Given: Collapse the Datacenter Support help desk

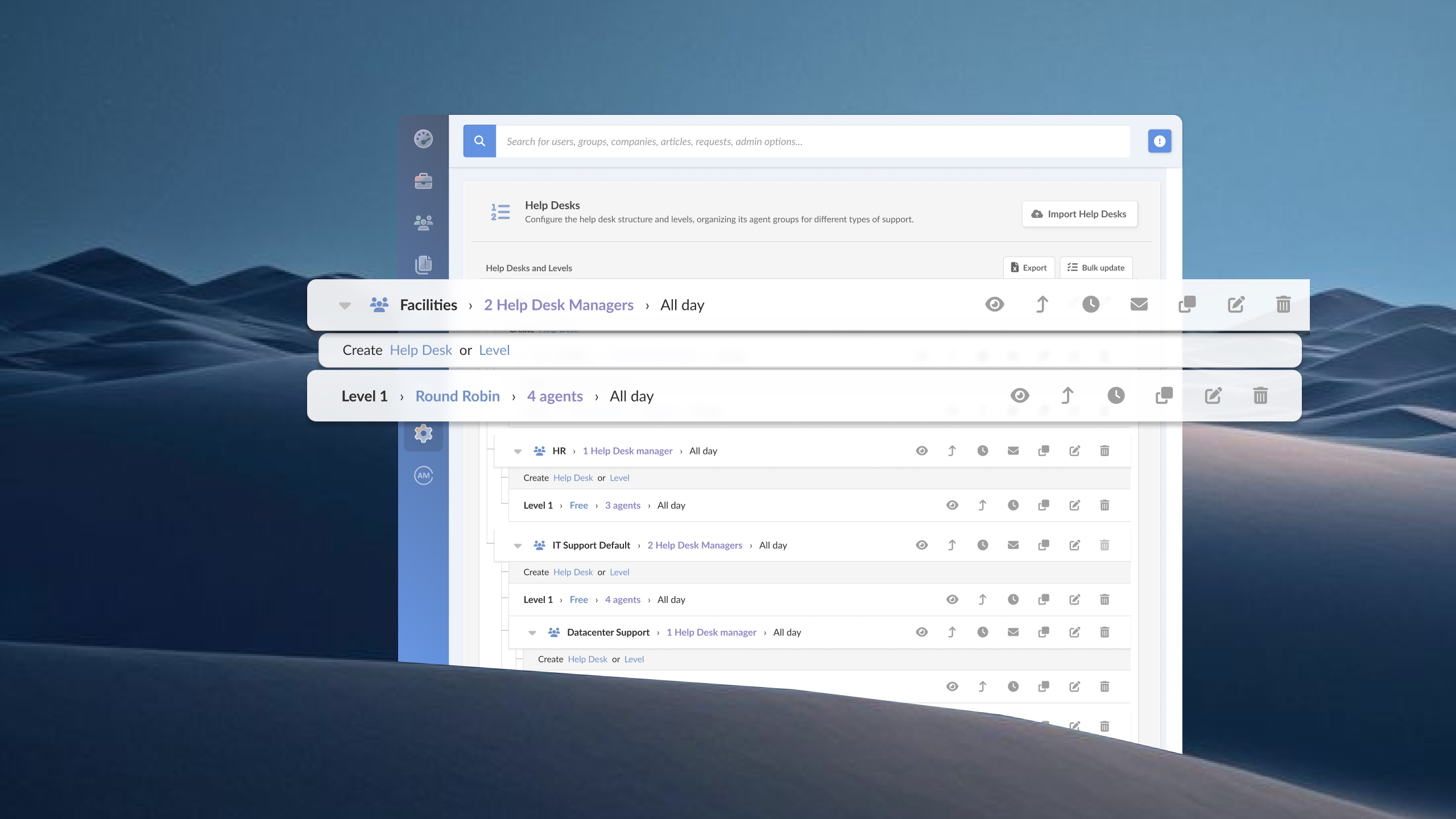Looking at the screenshot, I should pyautogui.click(x=532, y=633).
